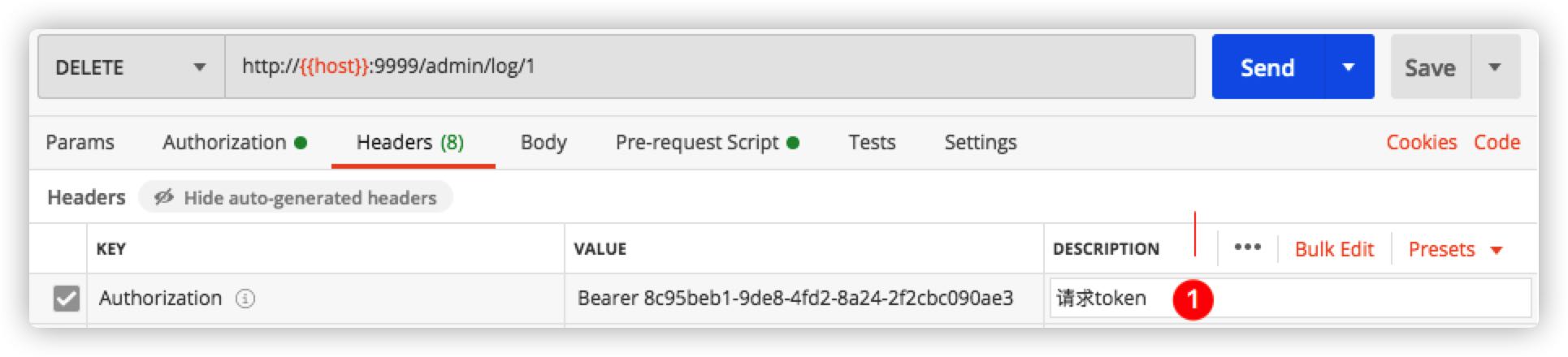The image size is (1568, 357).
Task: Open the DELETE method dropdown
Action: point(132,67)
